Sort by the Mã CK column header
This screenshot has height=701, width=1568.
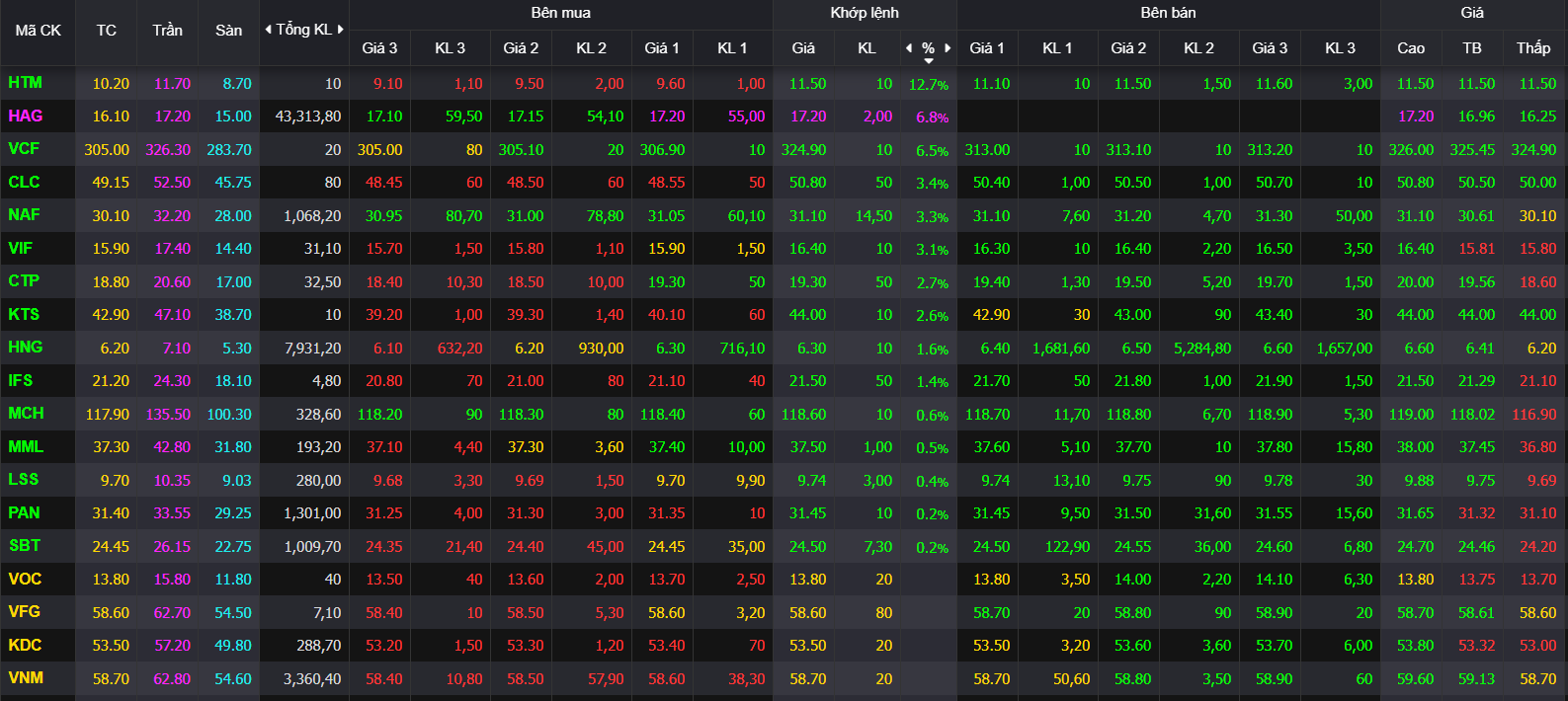(x=38, y=31)
